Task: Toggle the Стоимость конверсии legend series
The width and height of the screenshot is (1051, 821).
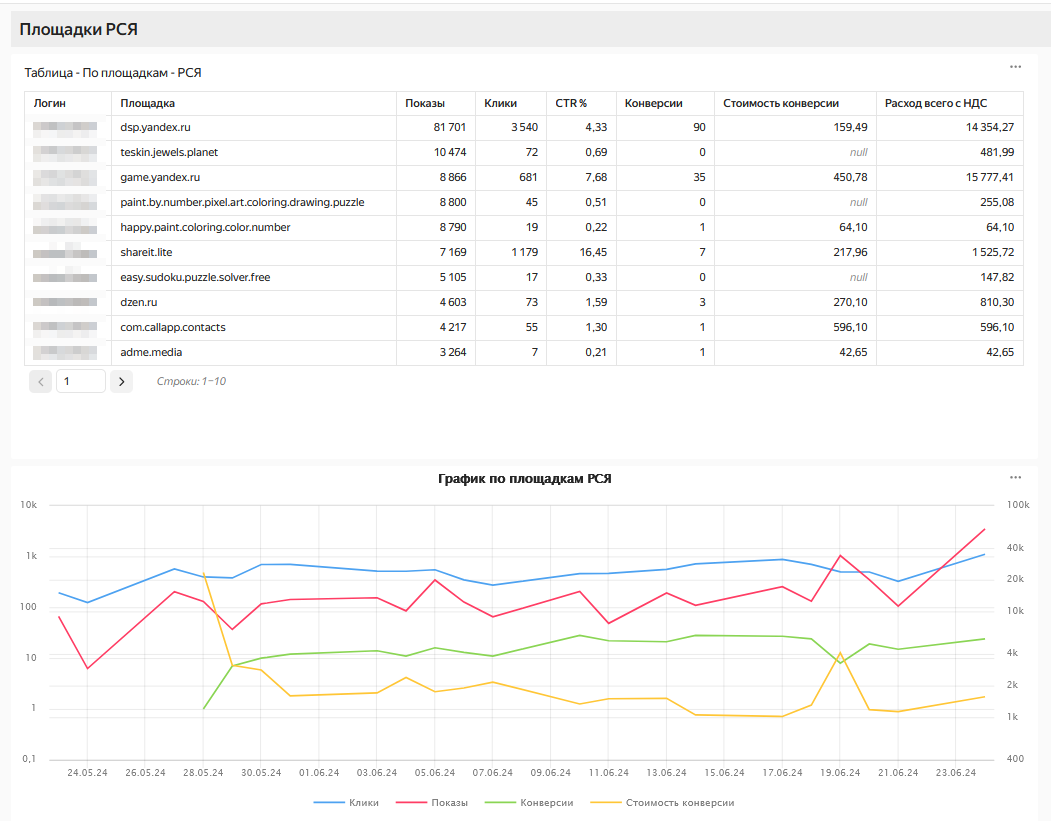Action: 662,802
